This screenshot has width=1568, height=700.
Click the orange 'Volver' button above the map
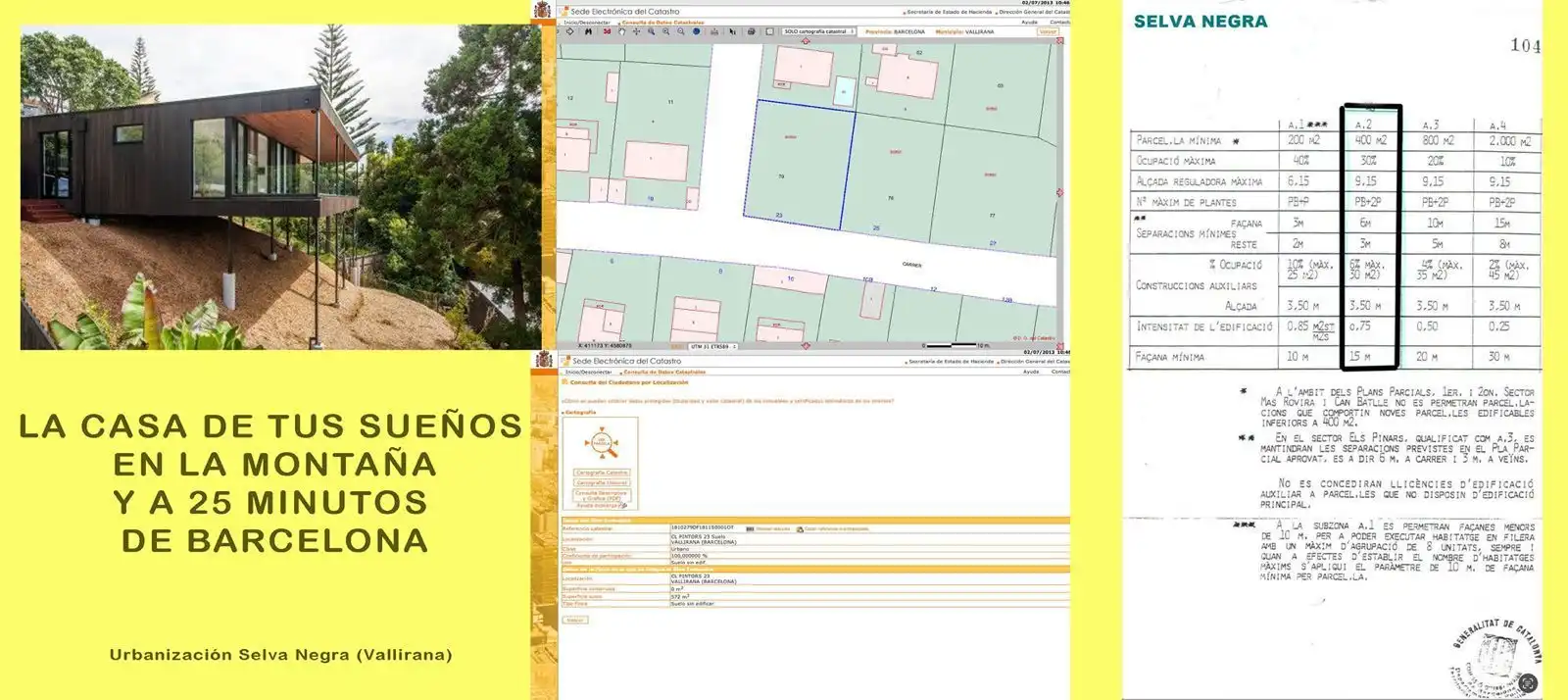click(1048, 31)
